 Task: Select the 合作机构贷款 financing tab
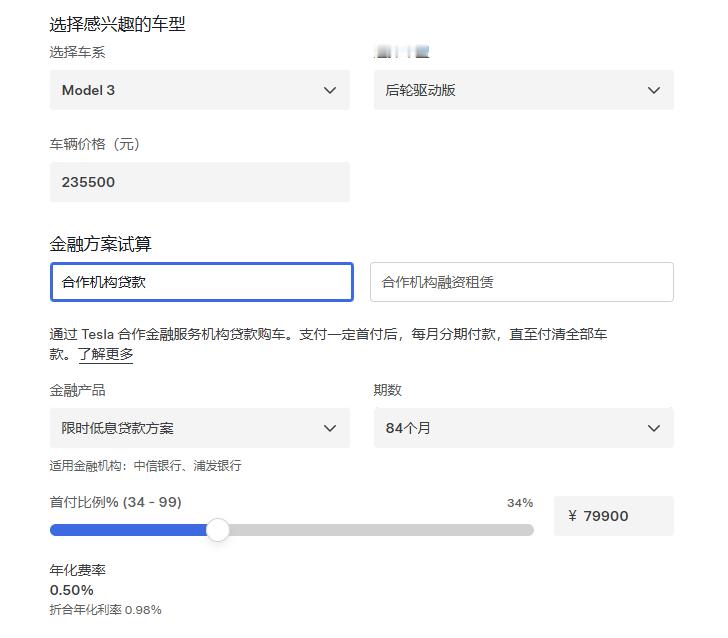(202, 282)
